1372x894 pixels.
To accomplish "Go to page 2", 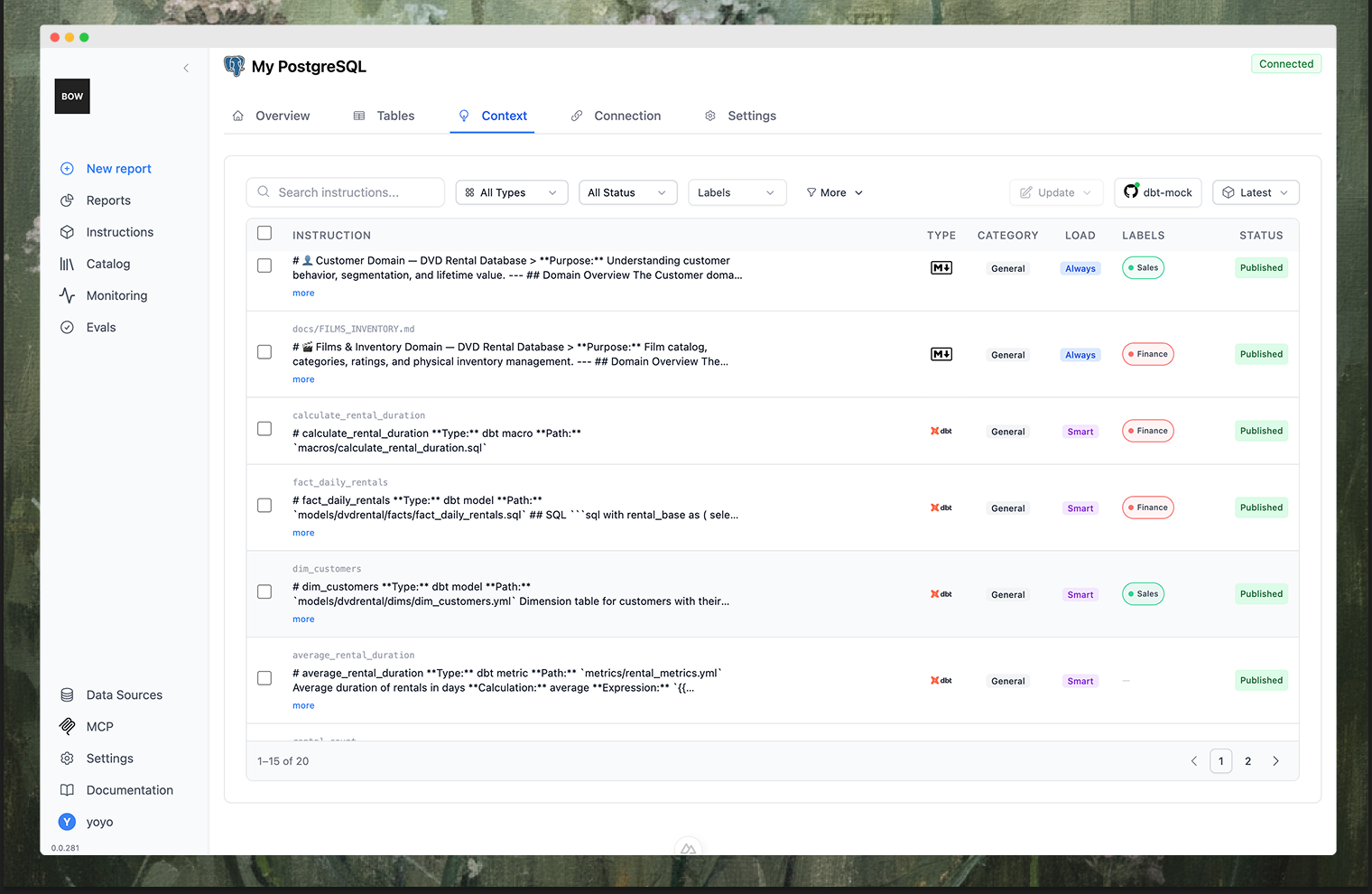I will (x=1248, y=761).
